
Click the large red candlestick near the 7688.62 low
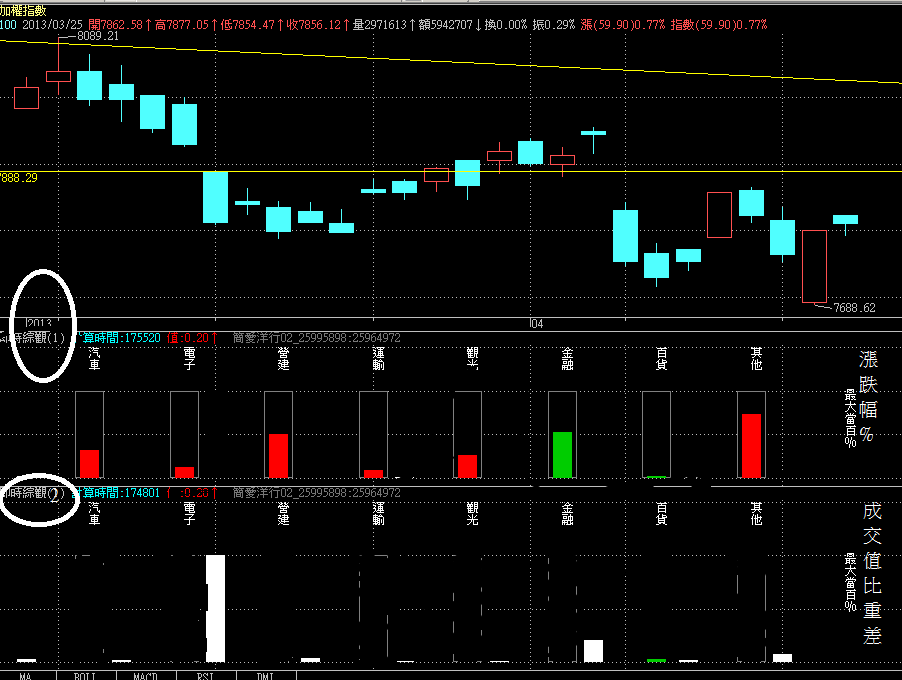click(815, 266)
